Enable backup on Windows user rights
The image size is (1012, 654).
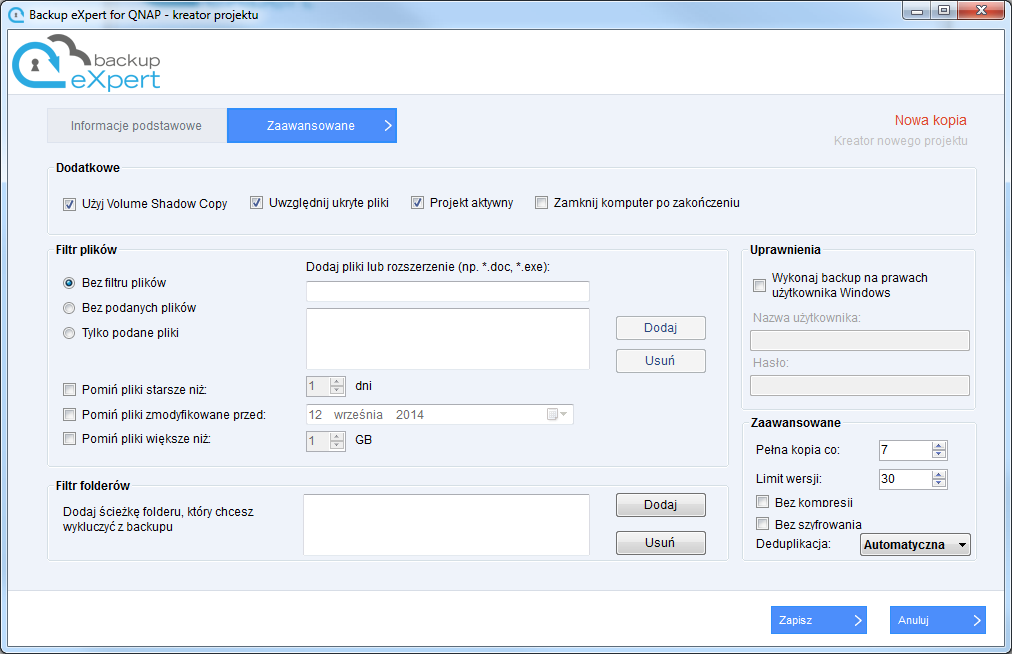coord(760,285)
